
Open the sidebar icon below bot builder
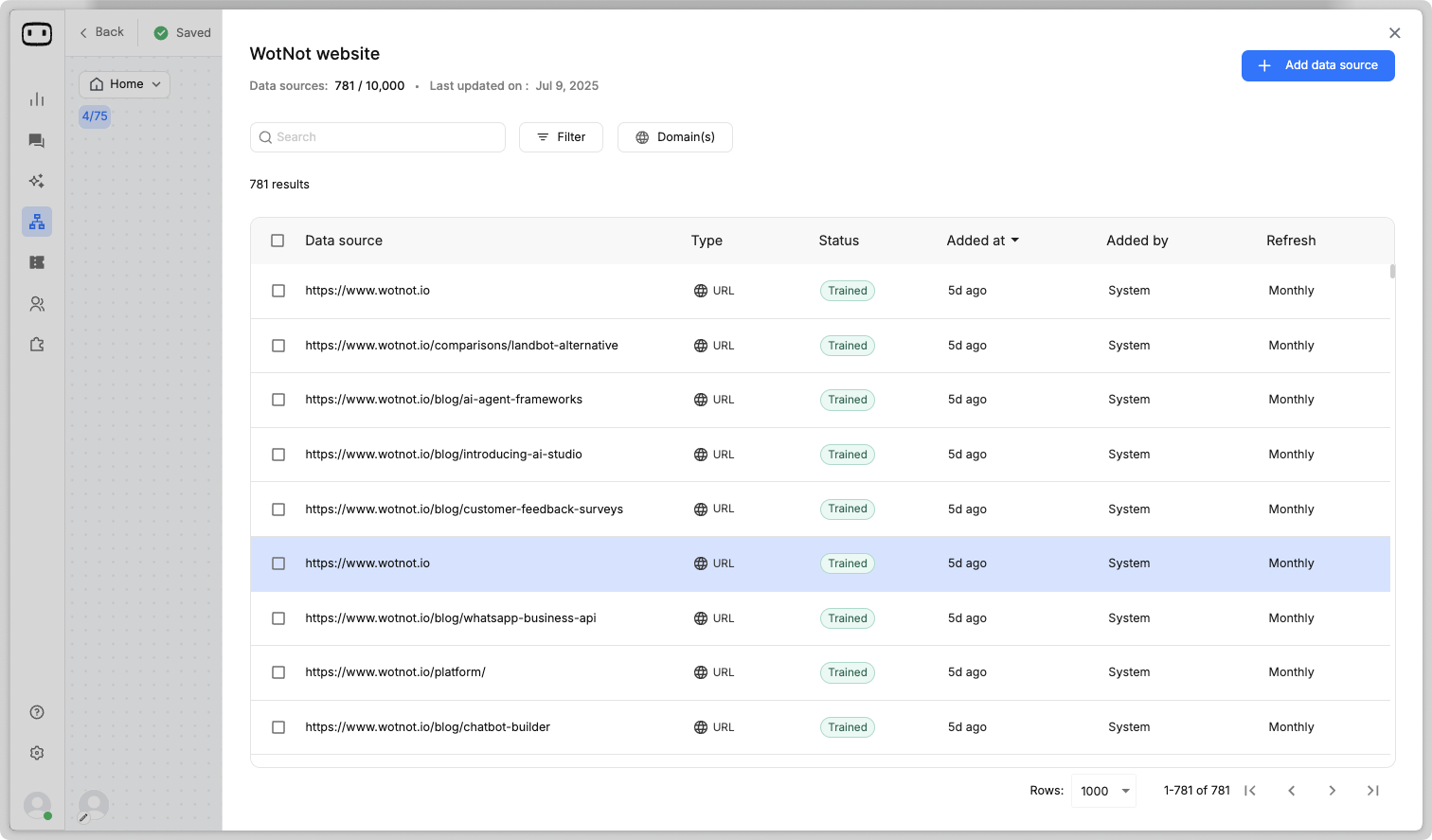37,262
